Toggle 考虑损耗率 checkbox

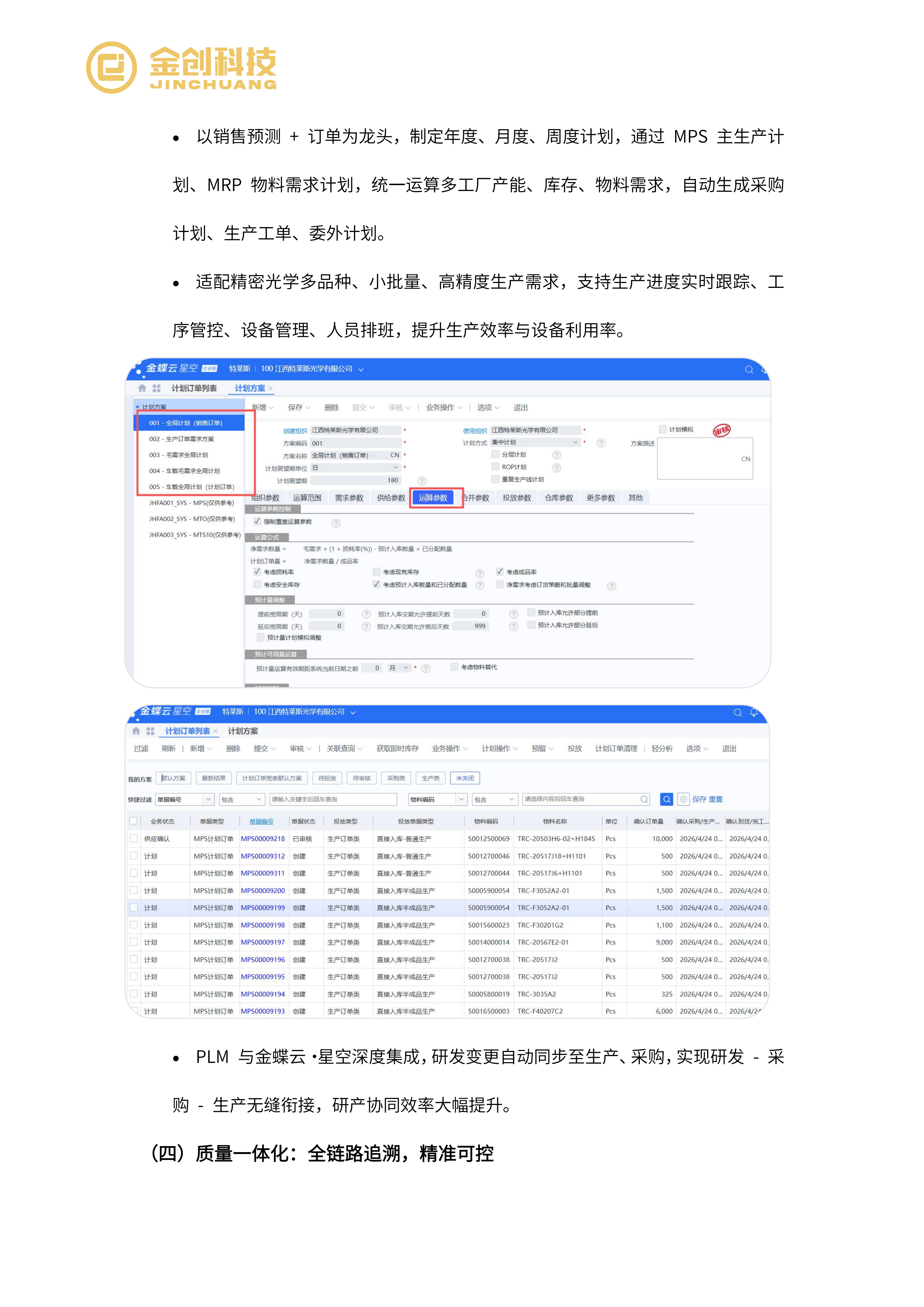tap(257, 571)
